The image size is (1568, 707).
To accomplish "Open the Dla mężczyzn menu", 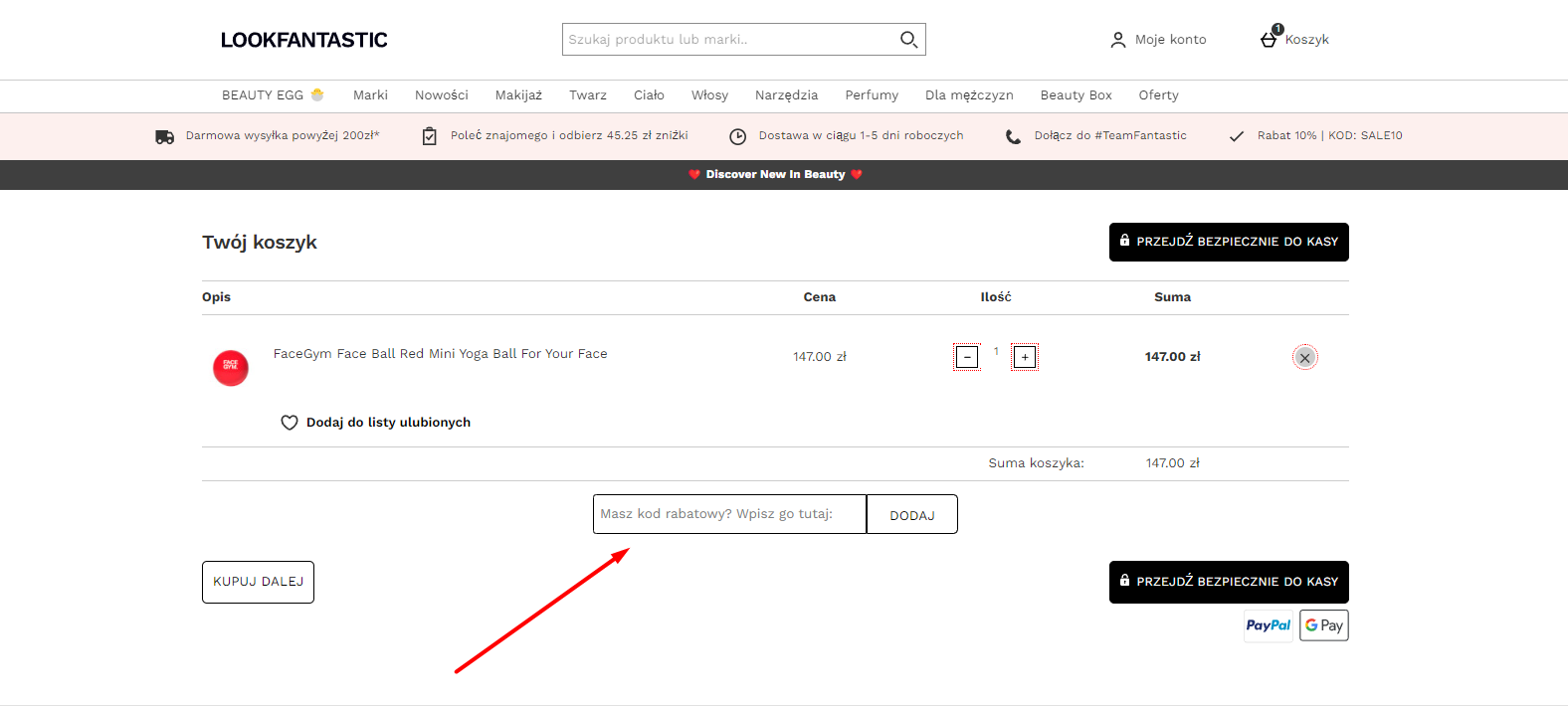I will point(969,95).
